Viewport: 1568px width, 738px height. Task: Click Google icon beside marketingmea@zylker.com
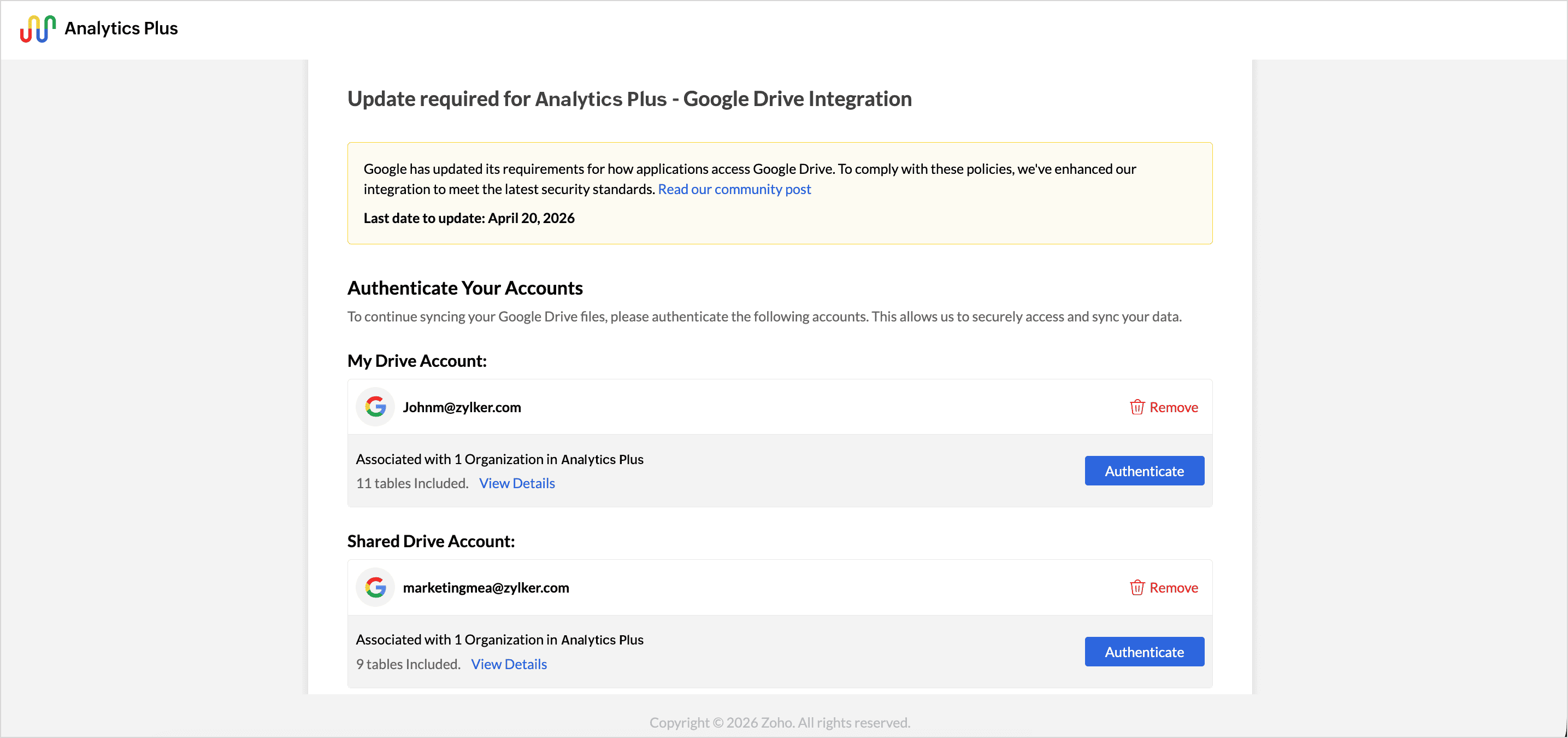click(x=375, y=587)
